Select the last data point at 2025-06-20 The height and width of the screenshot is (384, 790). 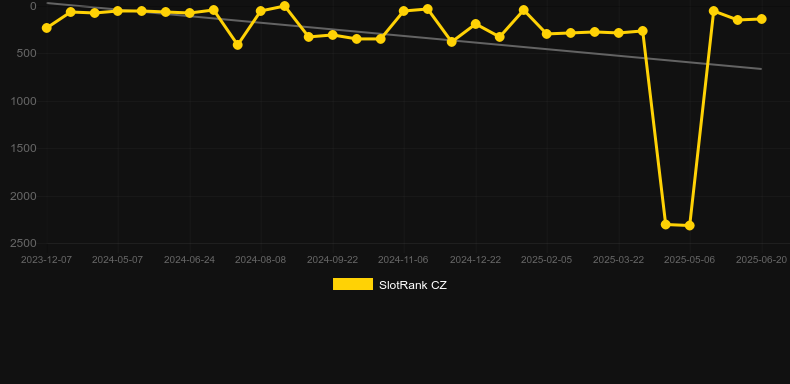point(761,19)
